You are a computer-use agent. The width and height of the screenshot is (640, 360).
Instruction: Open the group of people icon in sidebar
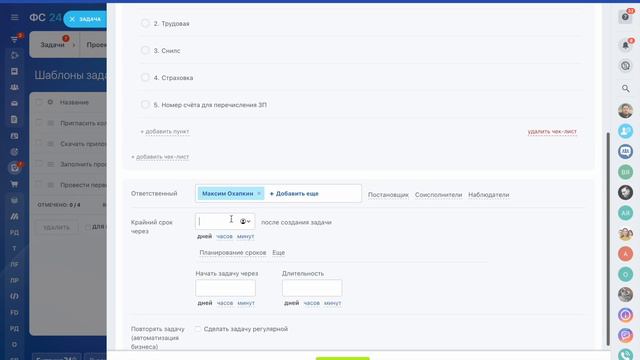click(x=14, y=87)
